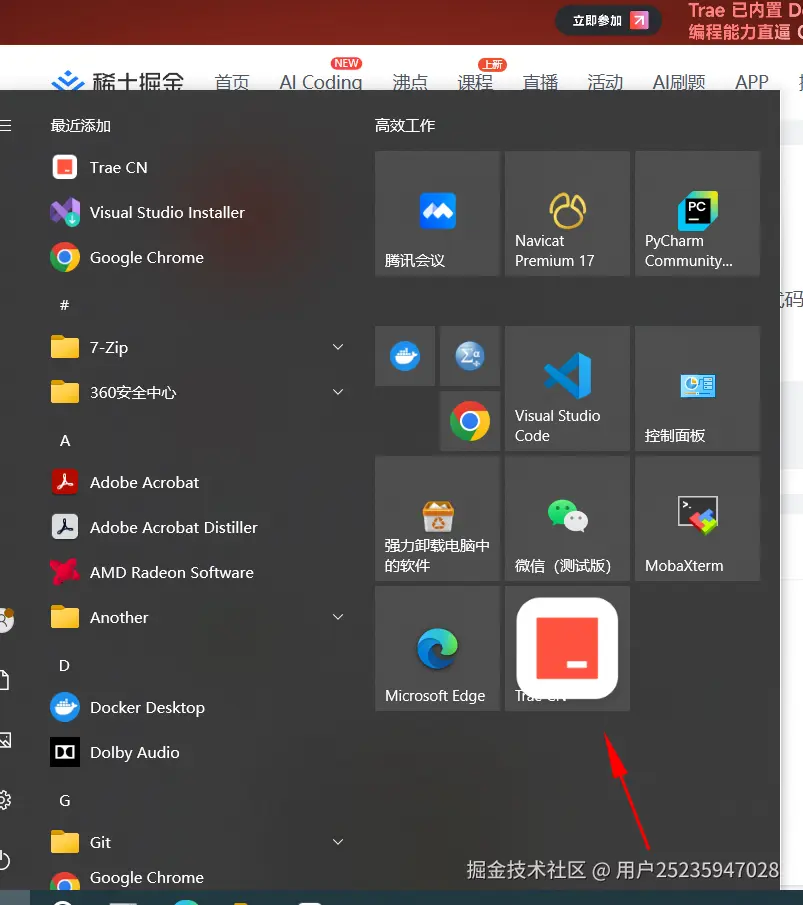
Task: Launch Adobe Acrobat Distiller from app list
Action: pos(173,527)
